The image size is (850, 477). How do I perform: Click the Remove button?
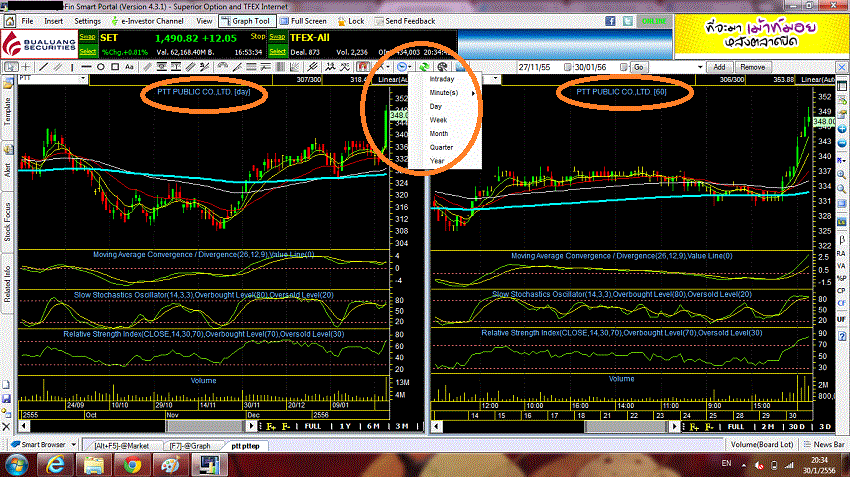[x=752, y=67]
